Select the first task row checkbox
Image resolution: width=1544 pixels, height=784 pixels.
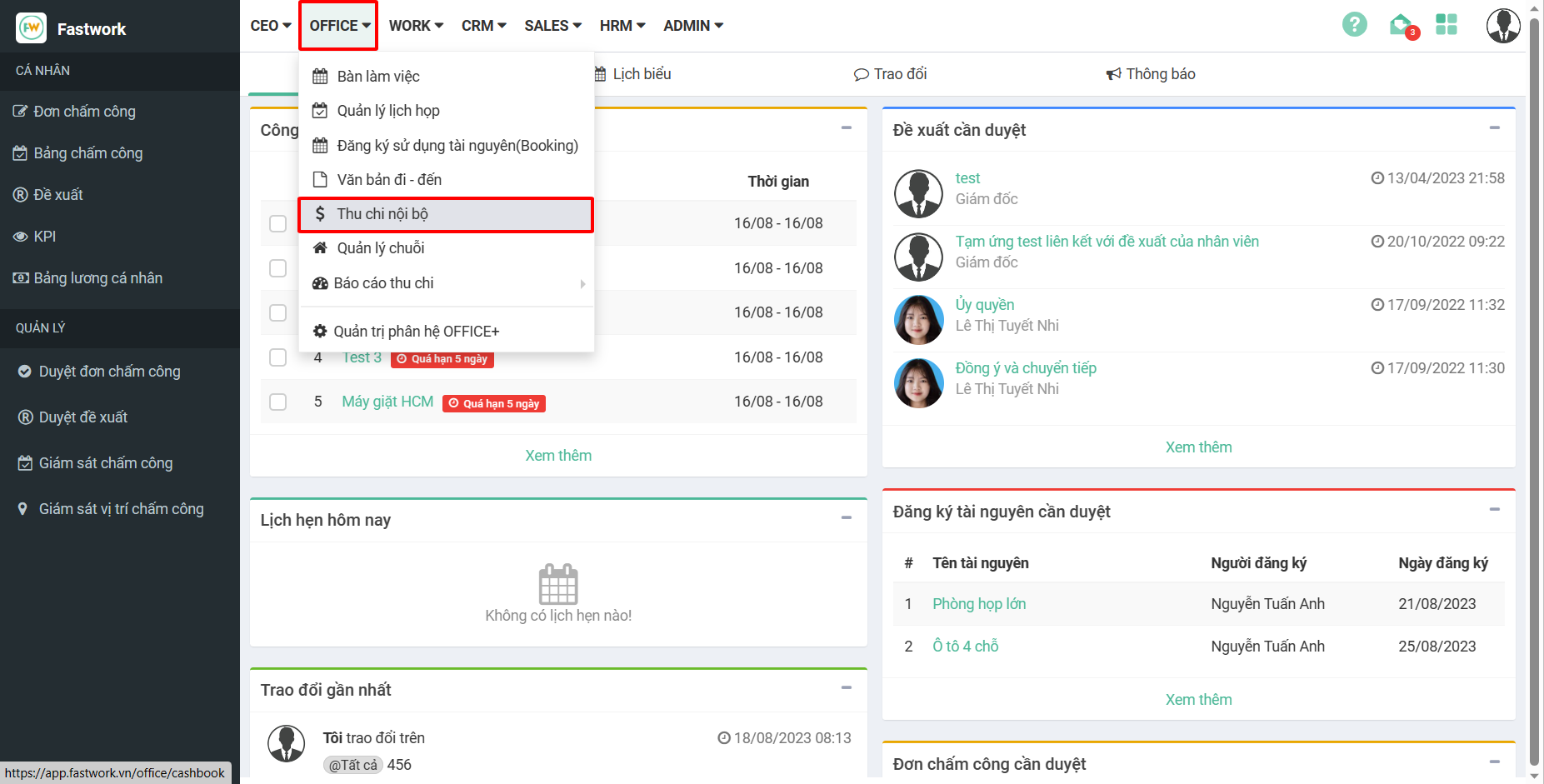pyautogui.click(x=278, y=223)
